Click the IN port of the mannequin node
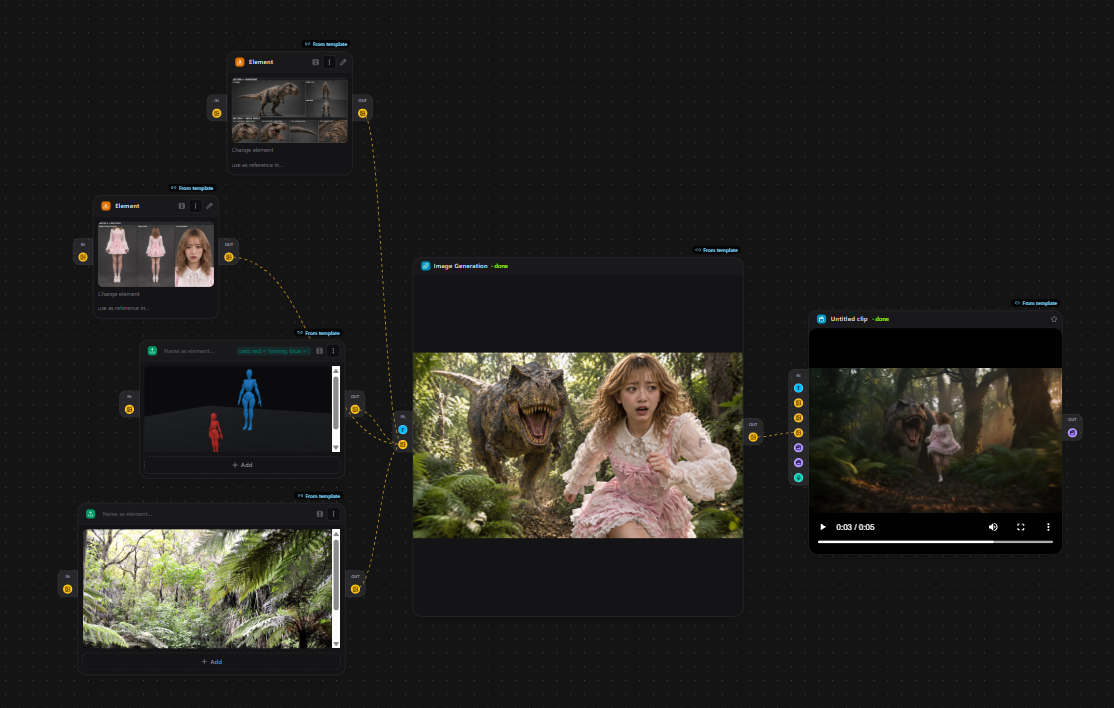Screen dimensions: 1114x708 pos(129,409)
